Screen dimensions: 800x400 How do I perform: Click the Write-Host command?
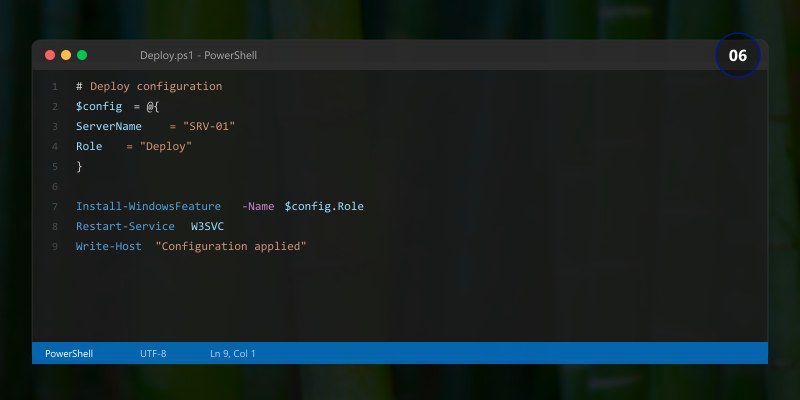pos(109,246)
